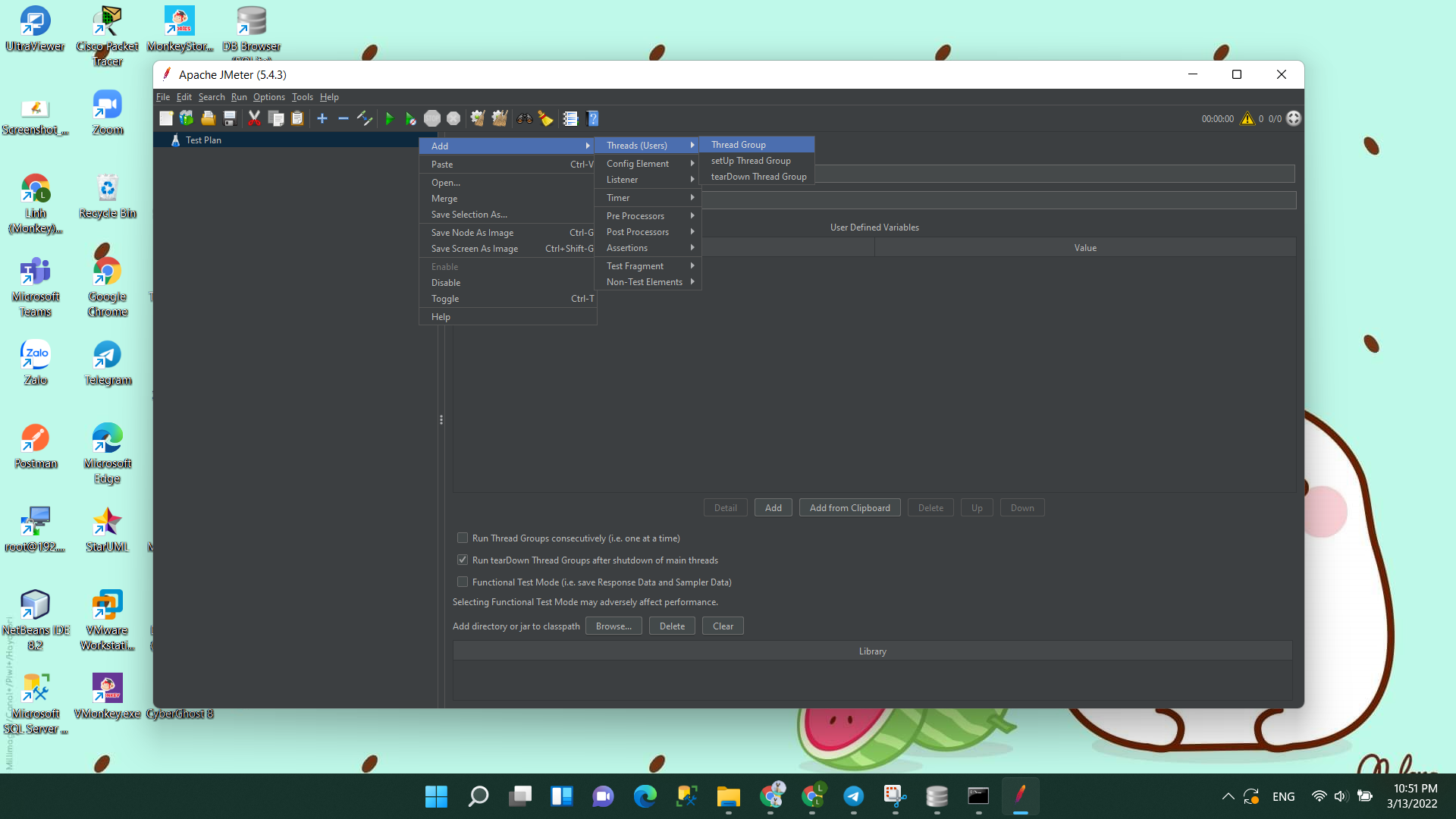Click Telegram icon in the taskbar
The height and width of the screenshot is (819, 1456).
coord(854,796)
